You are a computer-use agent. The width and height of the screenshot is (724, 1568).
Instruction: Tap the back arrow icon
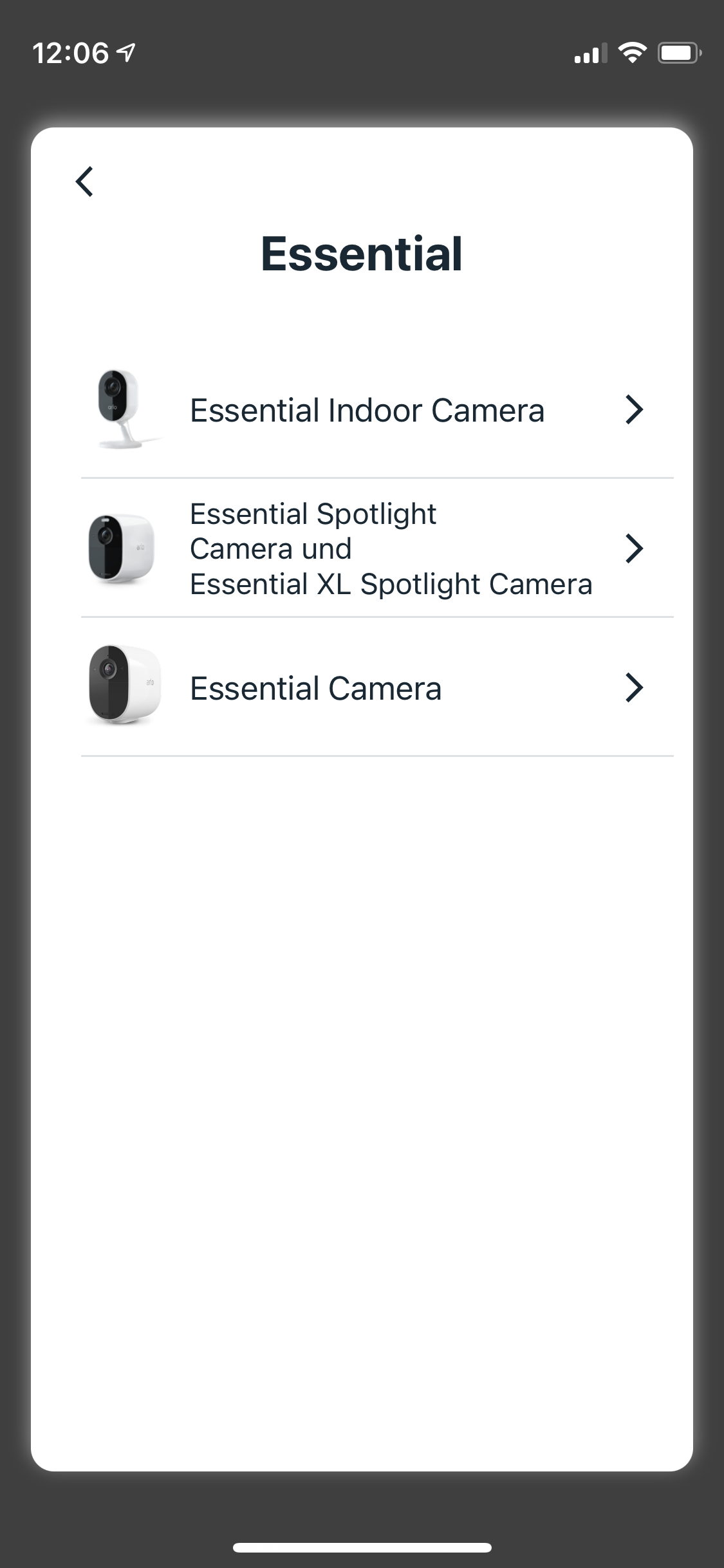click(x=85, y=182)
